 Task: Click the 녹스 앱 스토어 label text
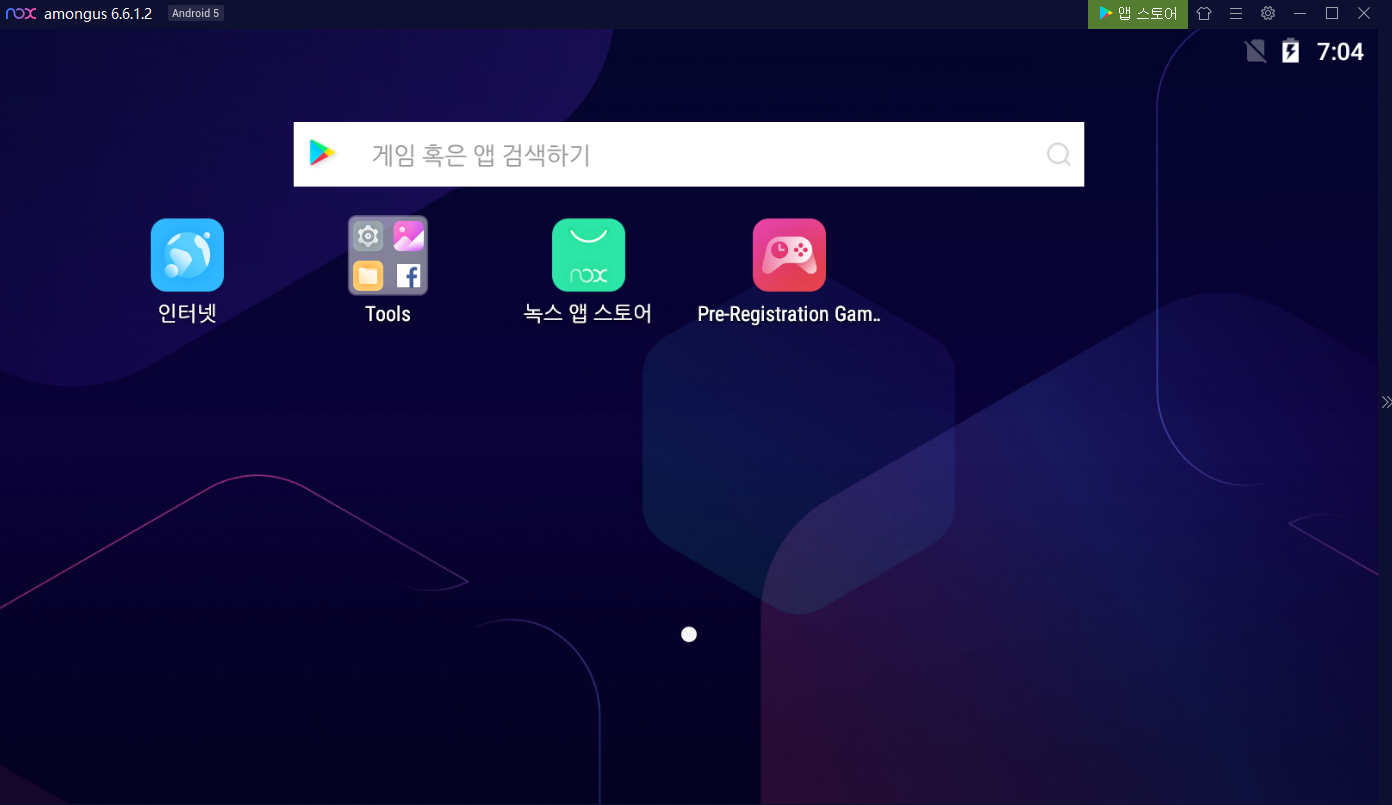(x=588, y=313)
